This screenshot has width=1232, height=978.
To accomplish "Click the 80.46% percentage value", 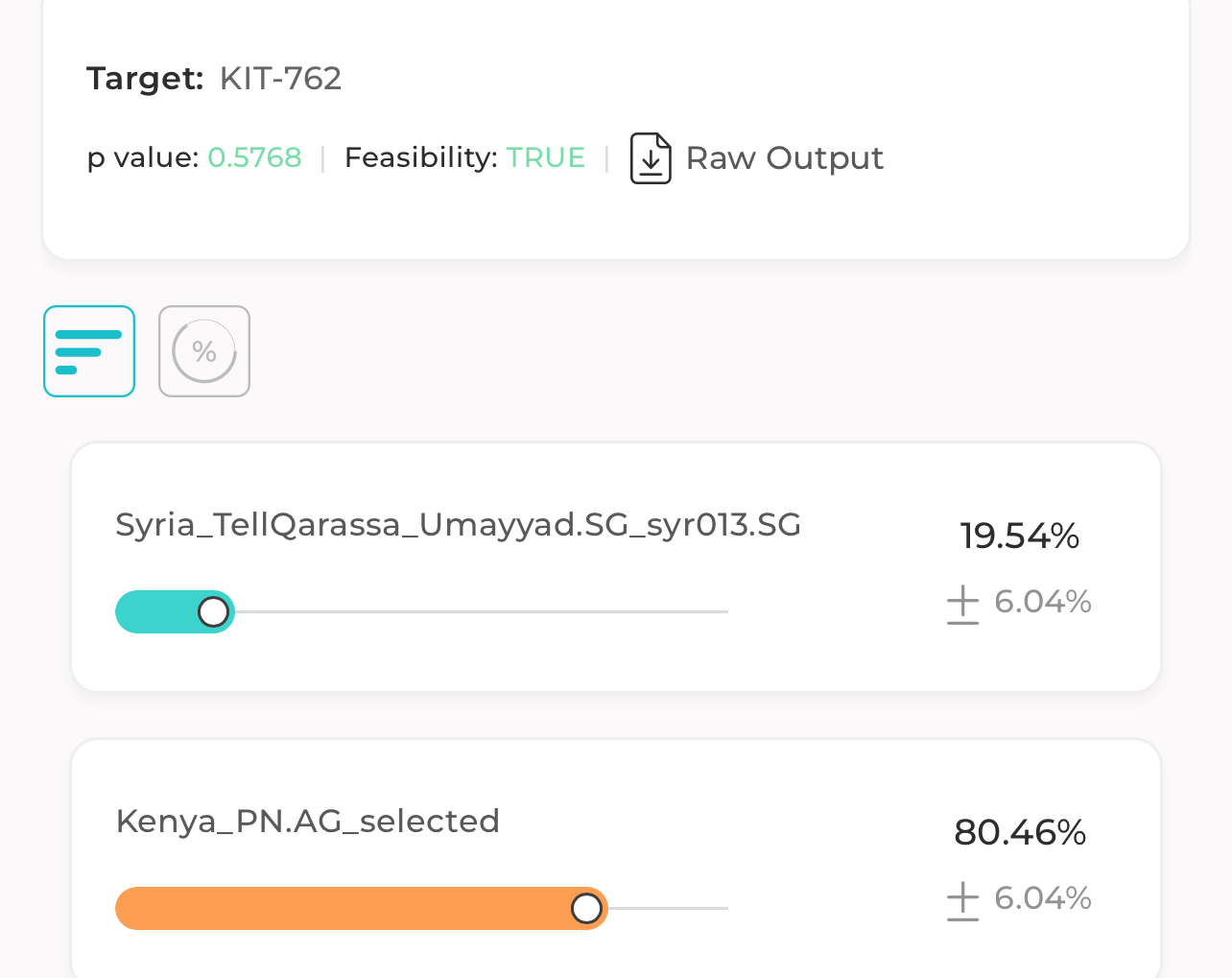I will (x=1020, y=832).
